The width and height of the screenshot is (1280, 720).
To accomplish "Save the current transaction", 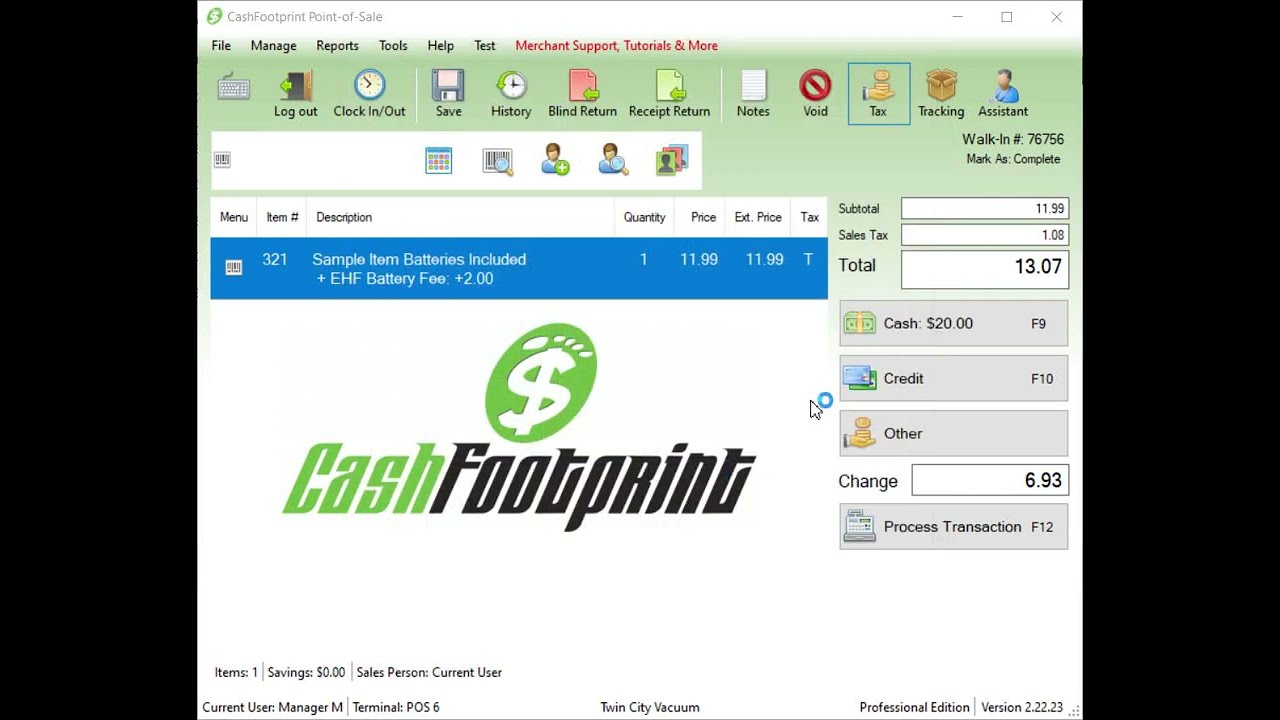I will tap(448, 94).
